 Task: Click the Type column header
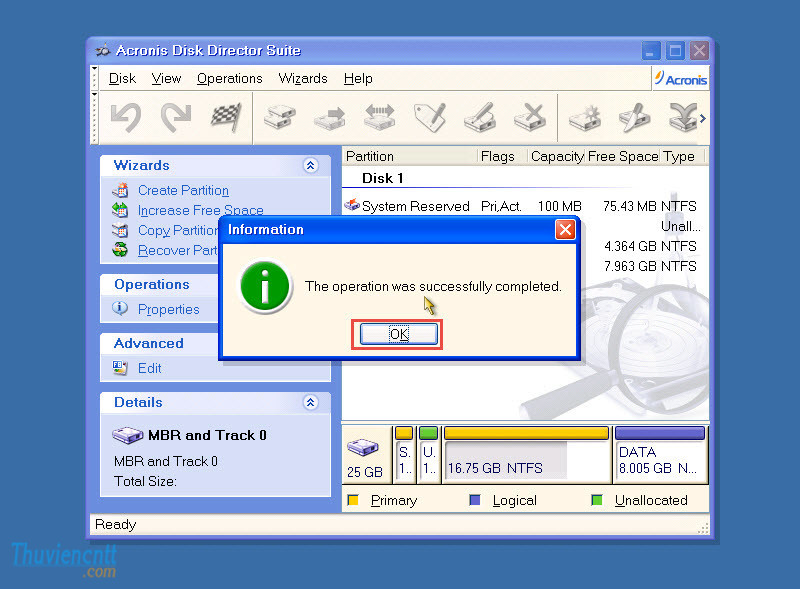click(x=683, y=156)
